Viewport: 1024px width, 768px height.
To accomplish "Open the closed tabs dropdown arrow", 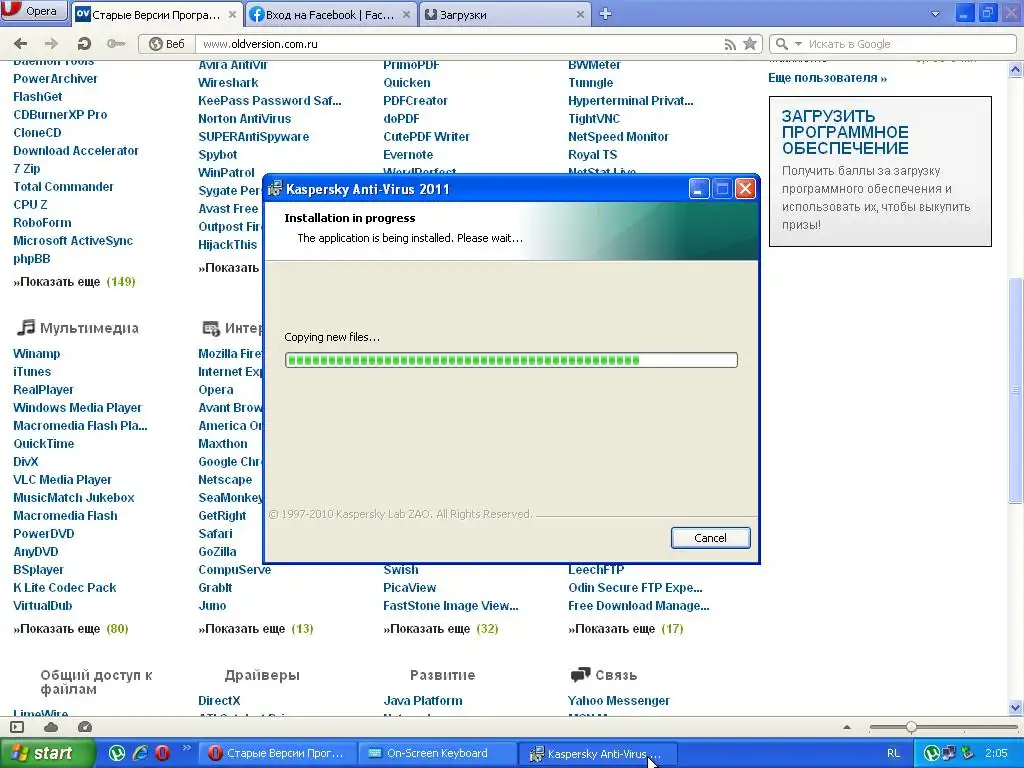I will [935, 14].
